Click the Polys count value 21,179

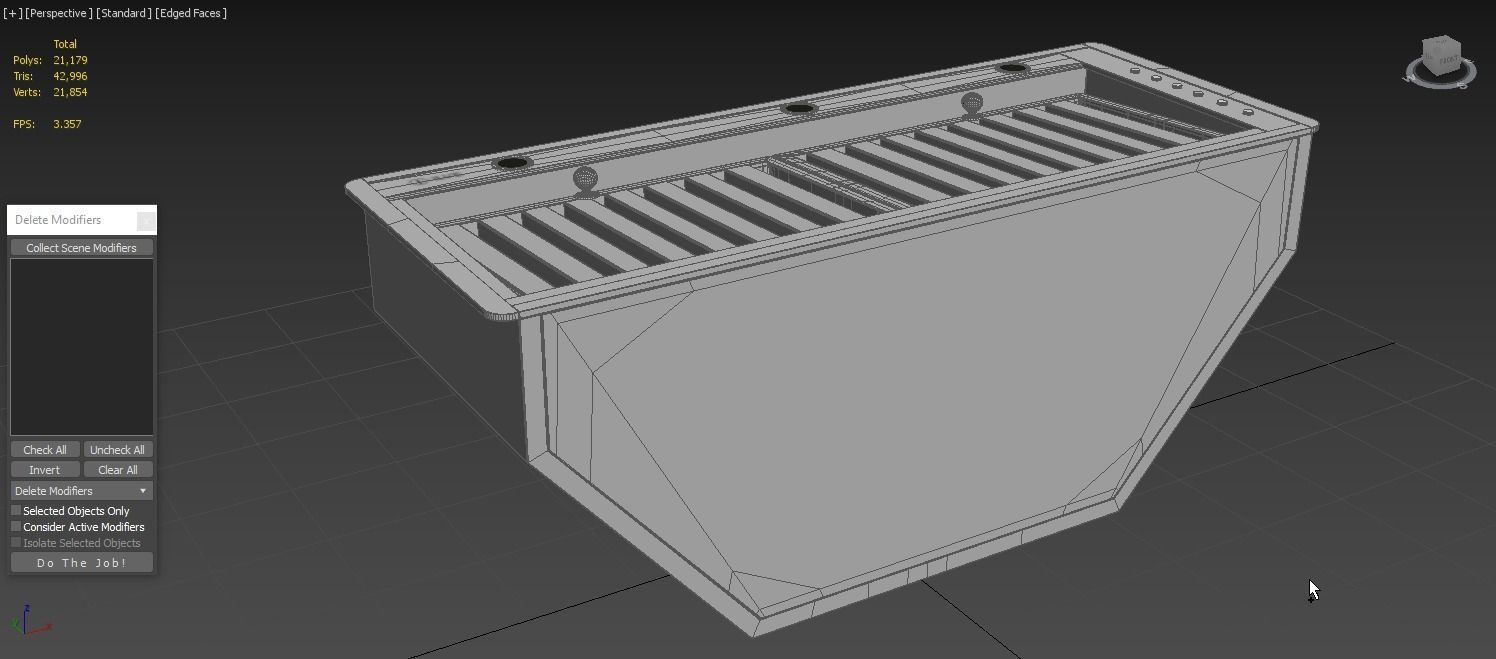[70, 60]
